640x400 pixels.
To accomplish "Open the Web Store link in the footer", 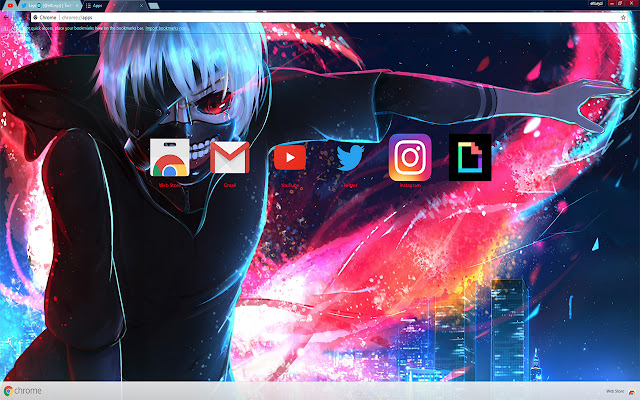I will tap(615, 391).
